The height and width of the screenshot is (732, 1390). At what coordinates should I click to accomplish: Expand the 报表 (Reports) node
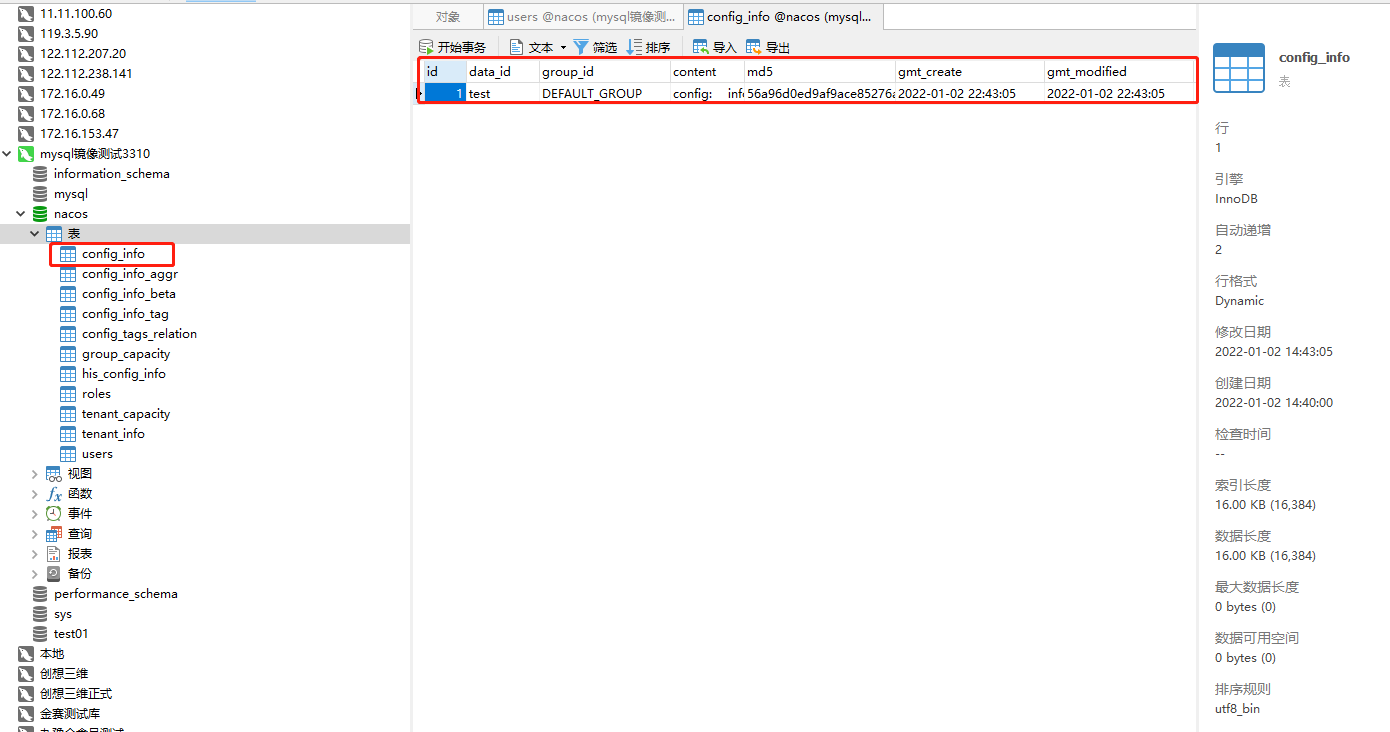(35, 554)
